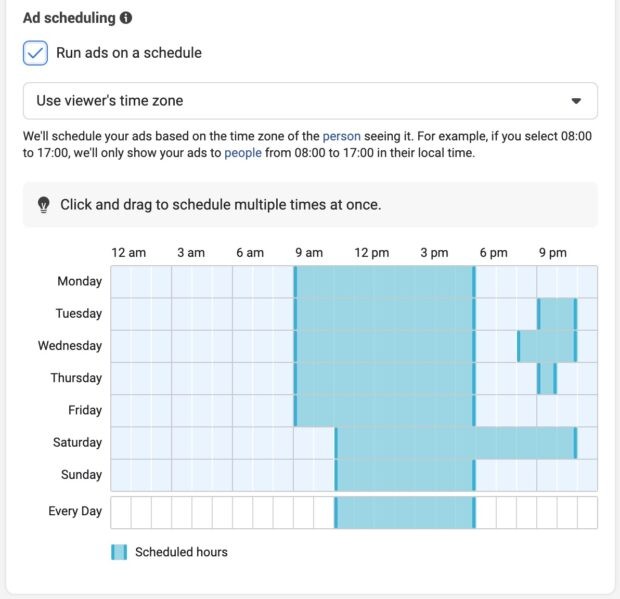This screenshot has width=620, height=599.
Task: Click the Scheduled hours legend swatch
Action: [x=119, y=552]
